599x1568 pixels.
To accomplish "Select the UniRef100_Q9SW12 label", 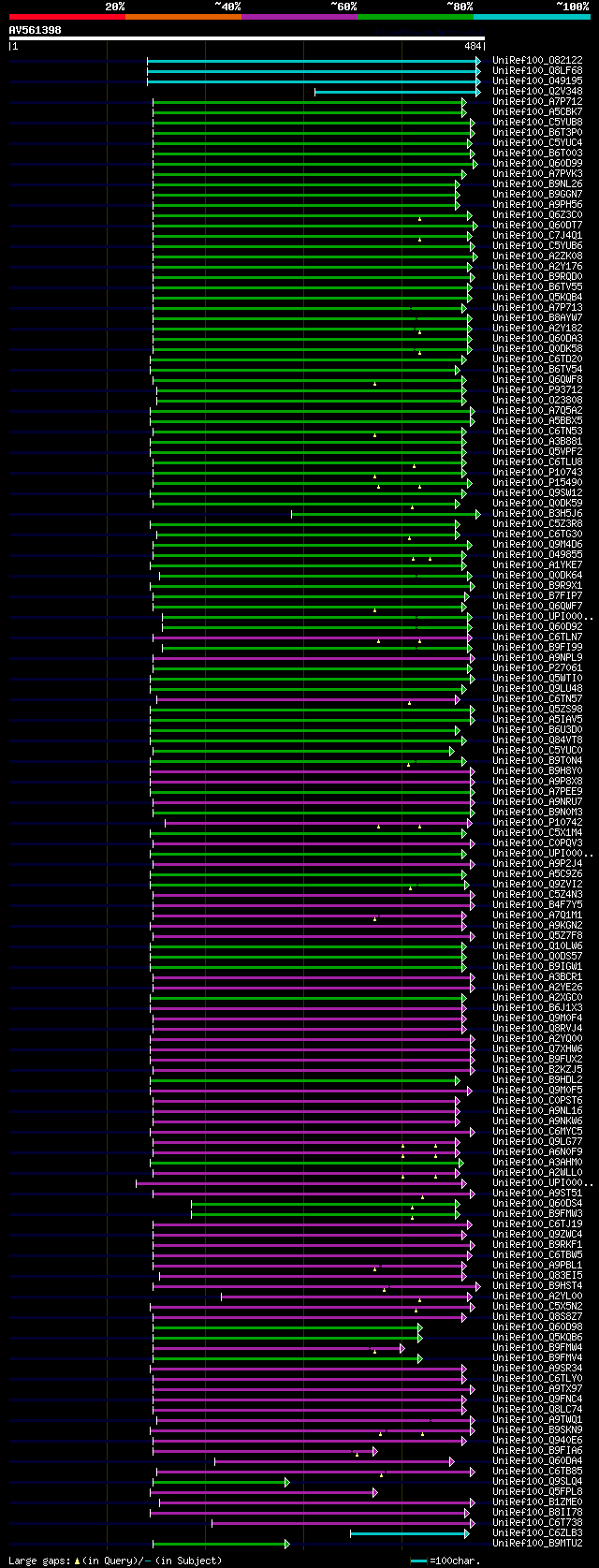I will [x=537, y=492].
